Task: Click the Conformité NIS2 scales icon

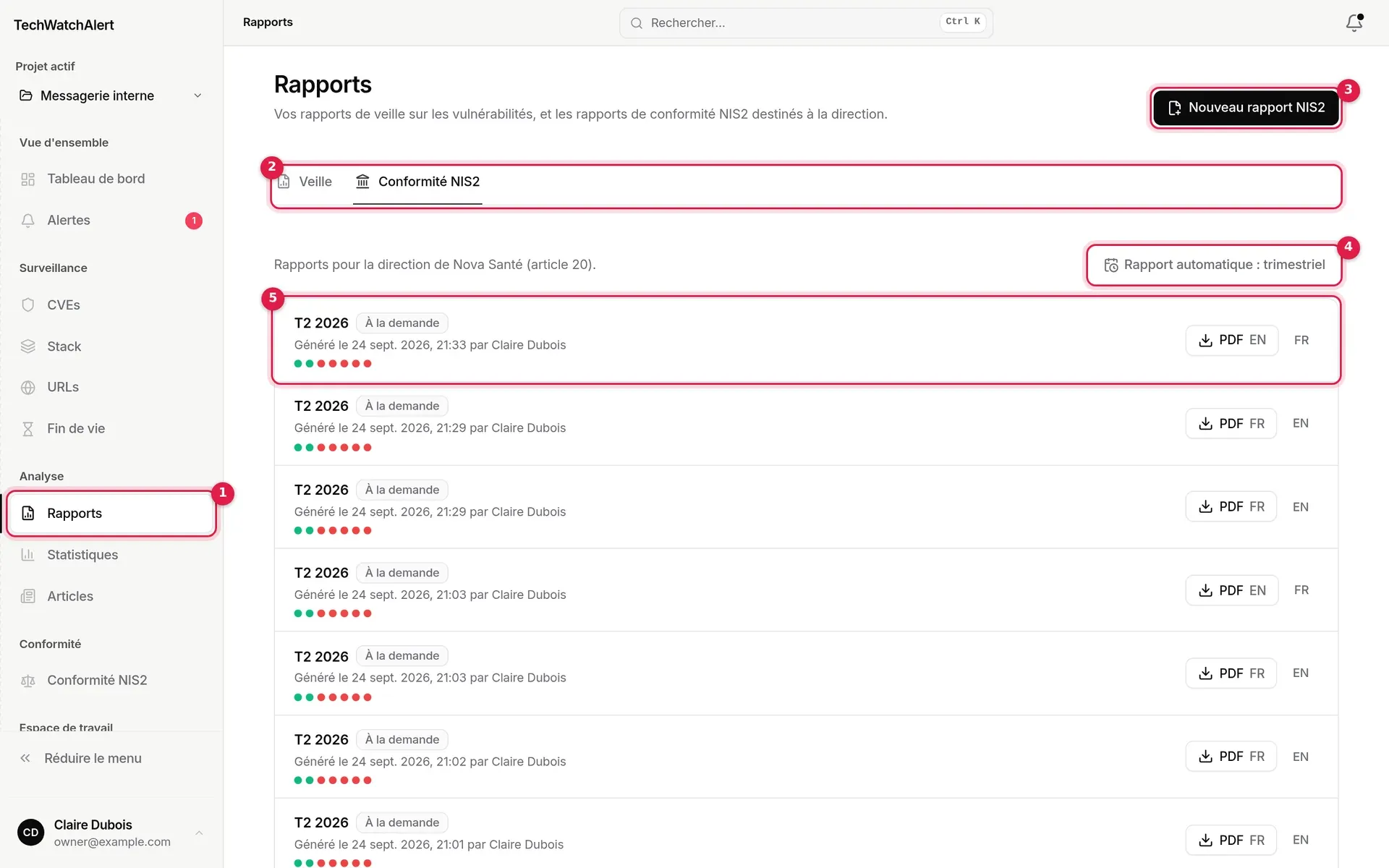Action: click(28, 681)
